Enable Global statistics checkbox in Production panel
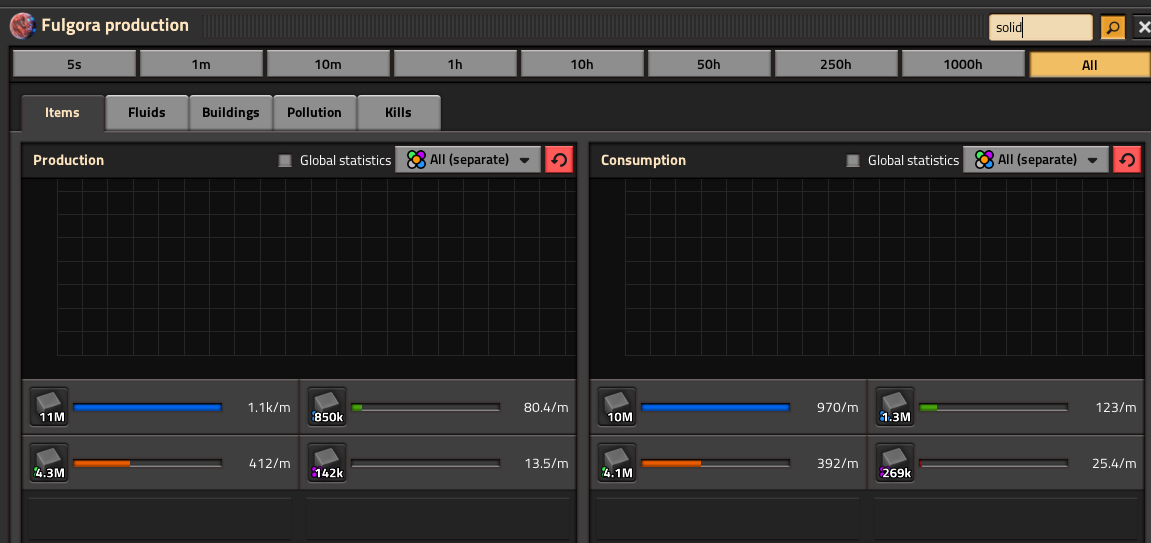This screenshot has width=1151, height=543. coord(285,160)
